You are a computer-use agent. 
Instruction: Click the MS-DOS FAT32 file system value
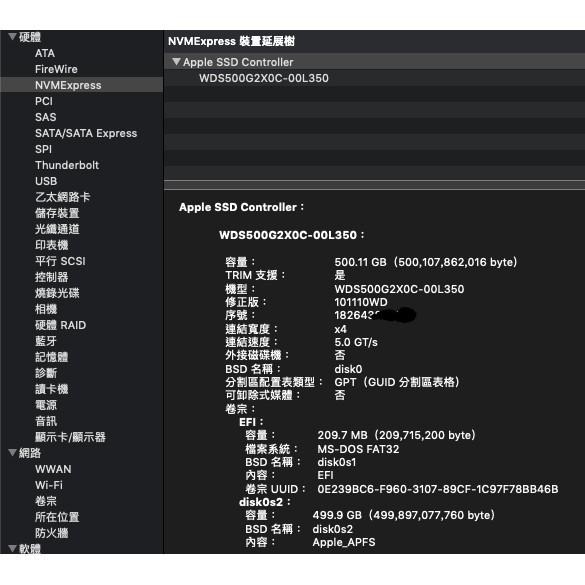click(x=358, y=449)
